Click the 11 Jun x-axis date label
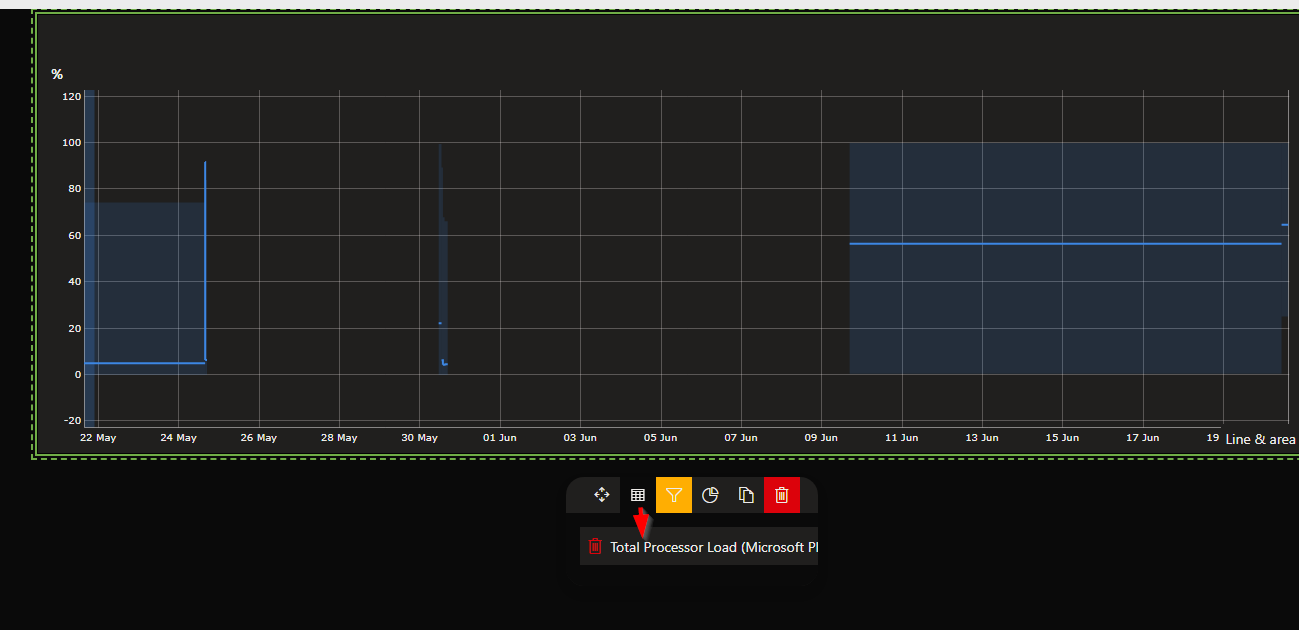Screen dimensions: 1299x630 click(x=901, y=438)
